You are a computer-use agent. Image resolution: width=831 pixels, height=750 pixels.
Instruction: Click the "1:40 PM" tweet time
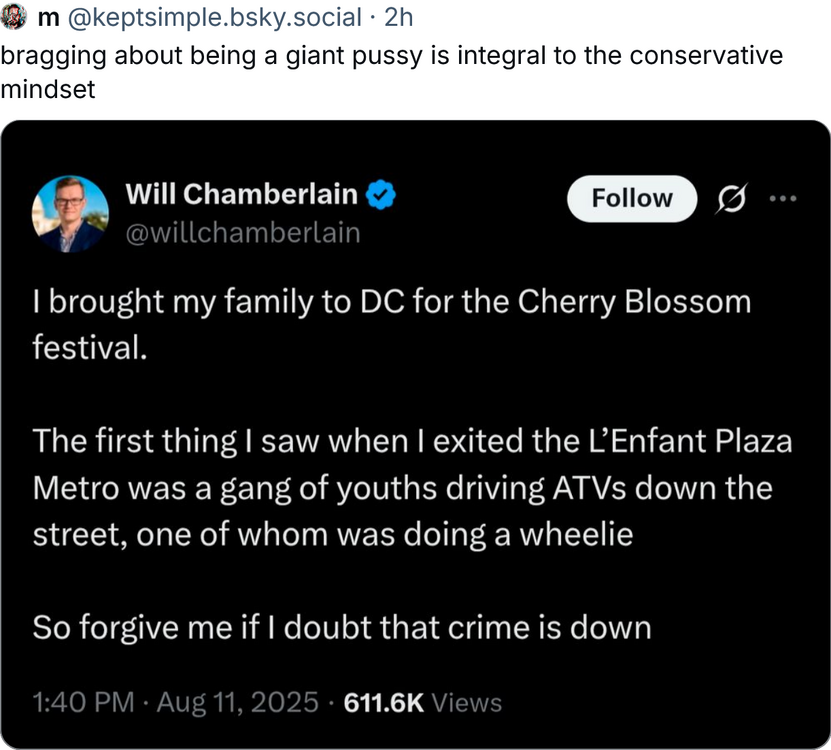pyautogui.click(x=83, y=702)
